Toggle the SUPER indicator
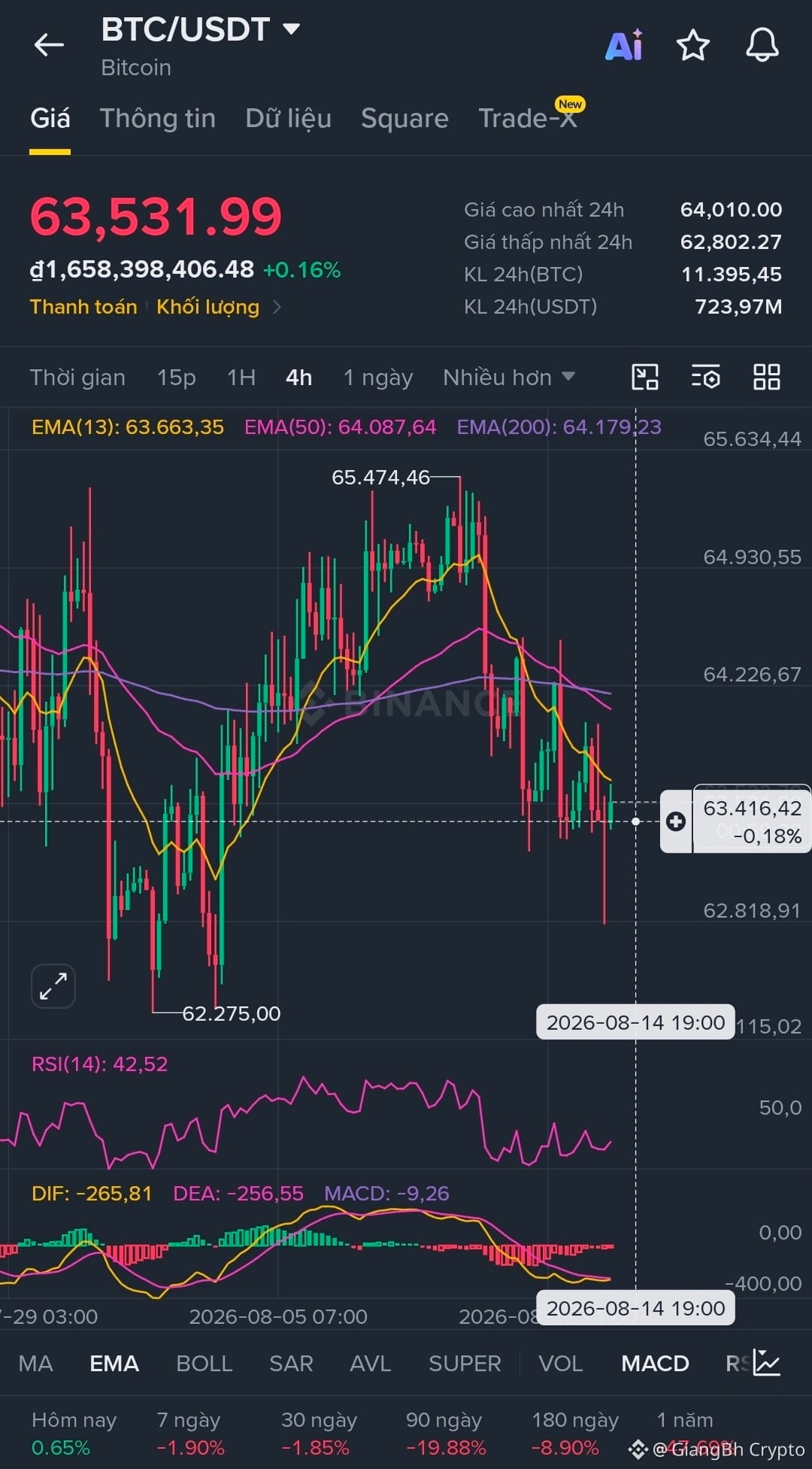The image size is (812, 1469). pos(465,1363)
